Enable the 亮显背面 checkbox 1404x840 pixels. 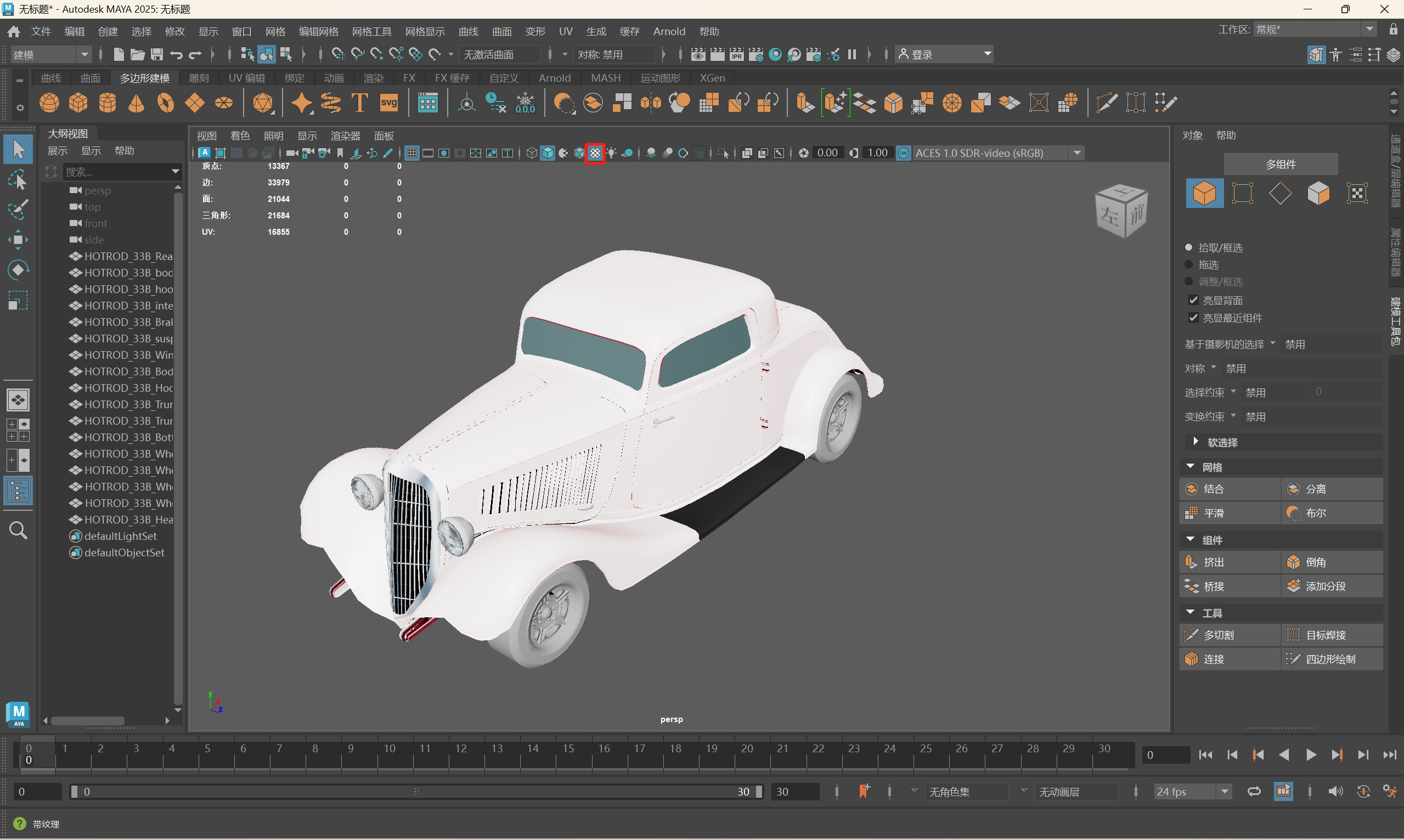point(1193,300)
